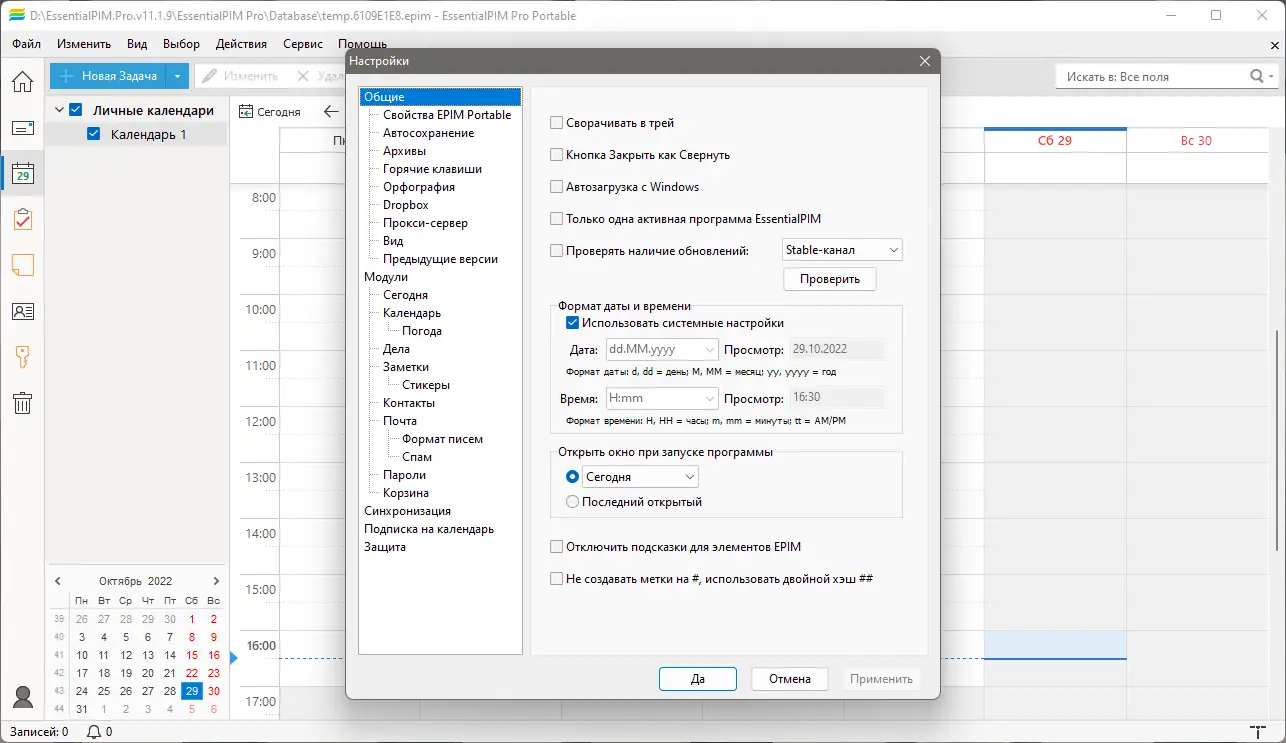The width and height of the screenshot is (1286, 743).
Task: Toggle the Календарь 1 checkbox
Action: [x=94, y=134]
